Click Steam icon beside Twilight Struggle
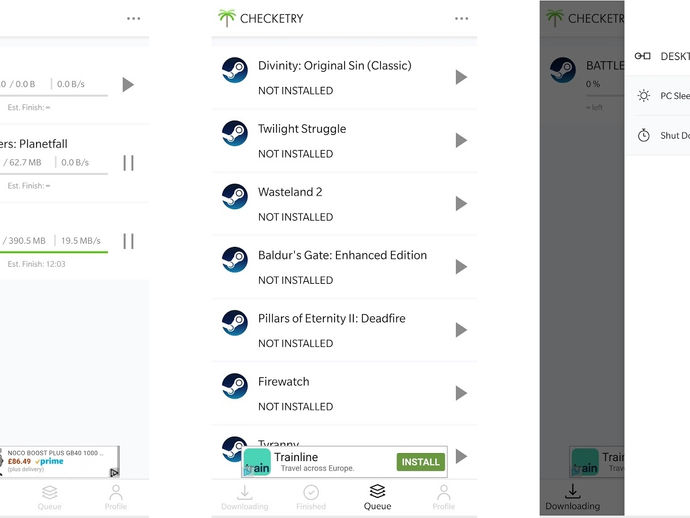 click(x=235, y=133)
